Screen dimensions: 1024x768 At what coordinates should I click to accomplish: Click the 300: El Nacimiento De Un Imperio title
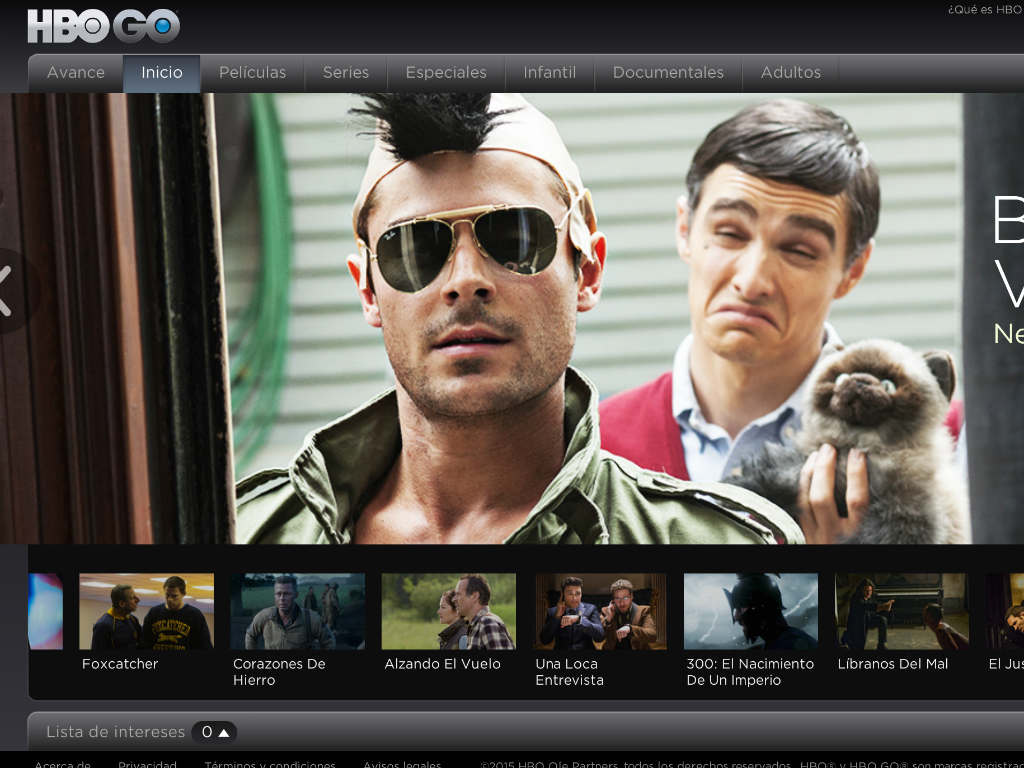coord(750,672)
